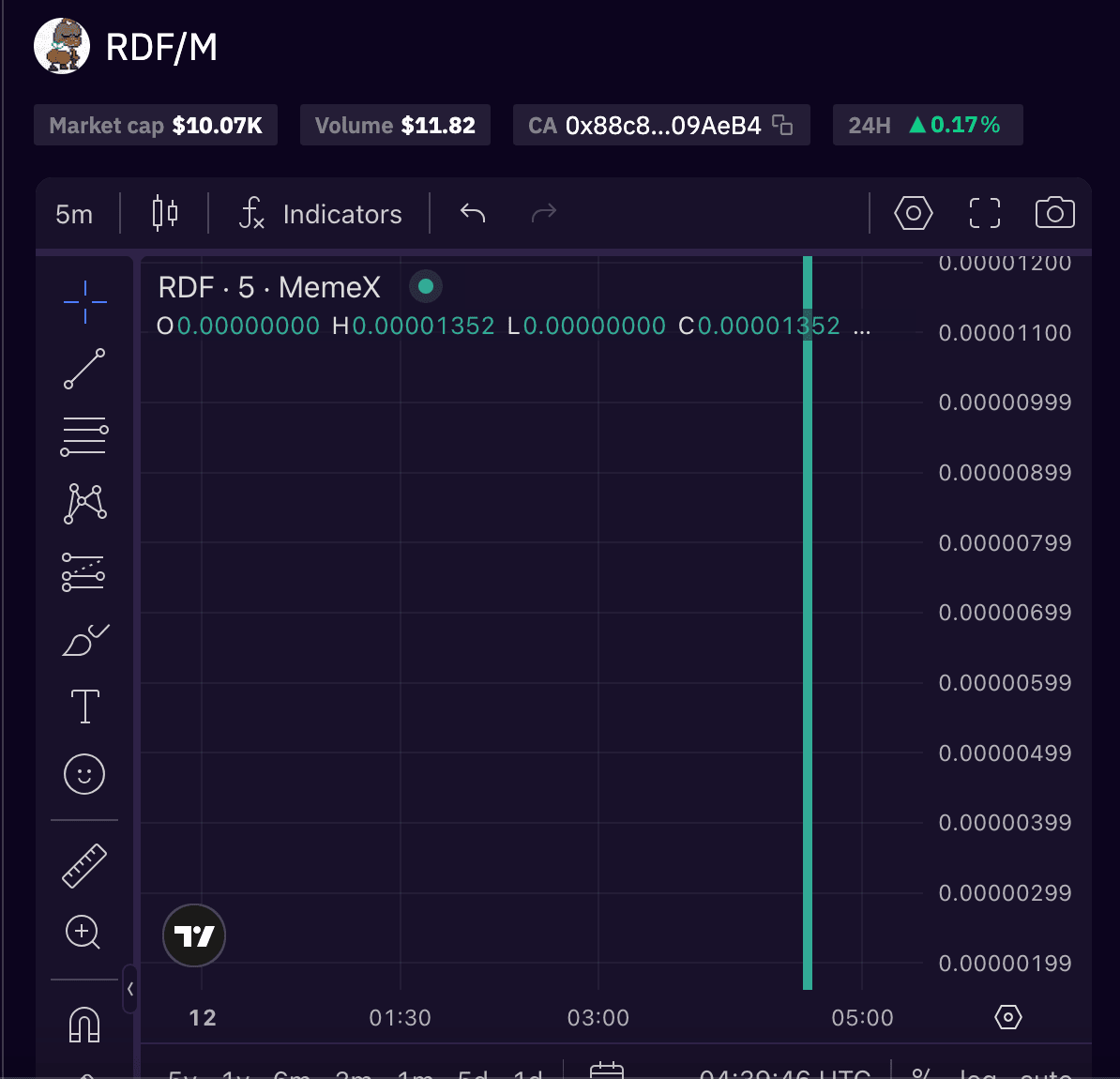The width and height of the screenshot is (1120, 1079).
Task: Open the 5m timeframe interval dropdown
Action: coord(74,214)
